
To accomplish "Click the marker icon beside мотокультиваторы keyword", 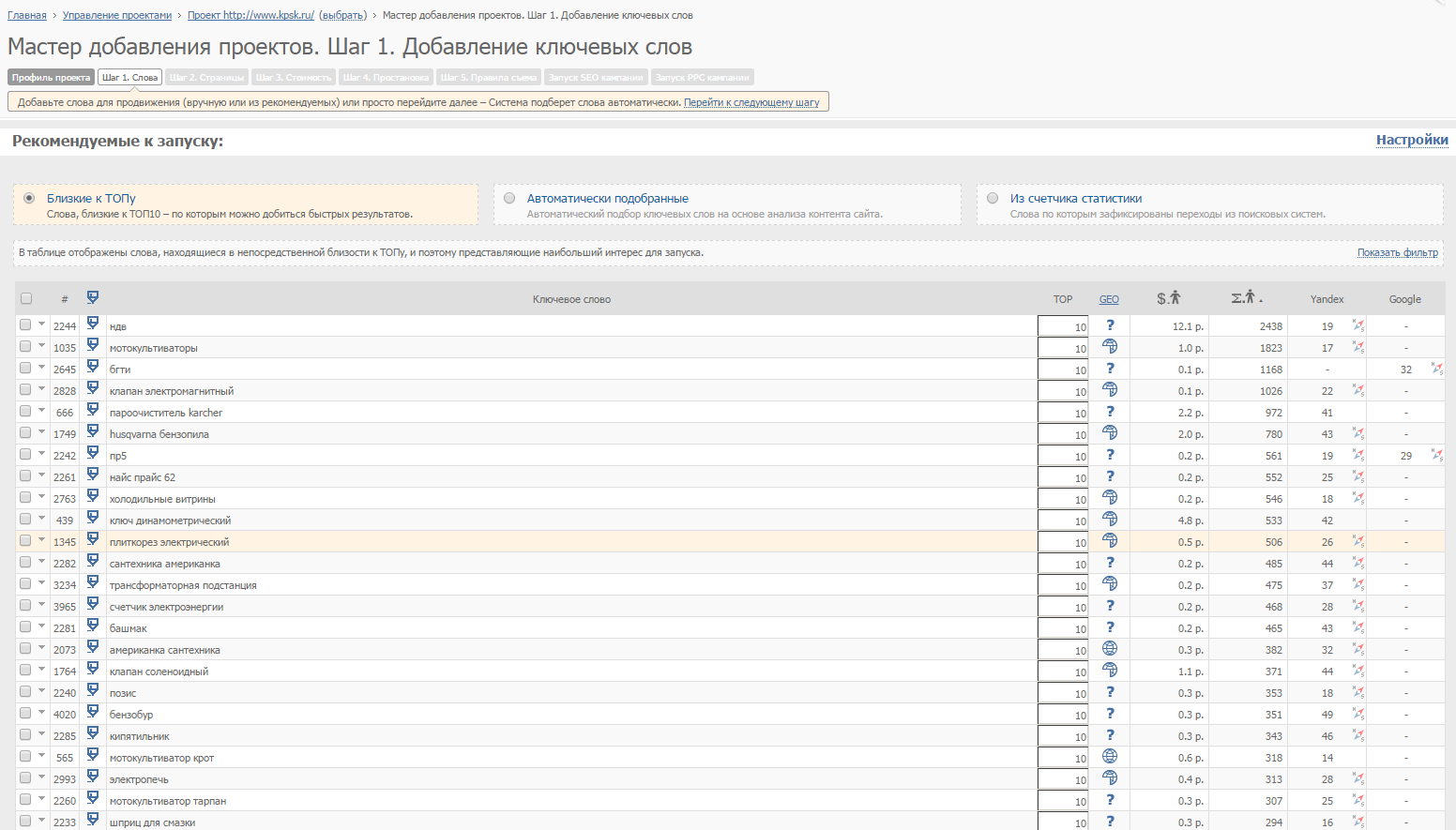I will (93, 344).
